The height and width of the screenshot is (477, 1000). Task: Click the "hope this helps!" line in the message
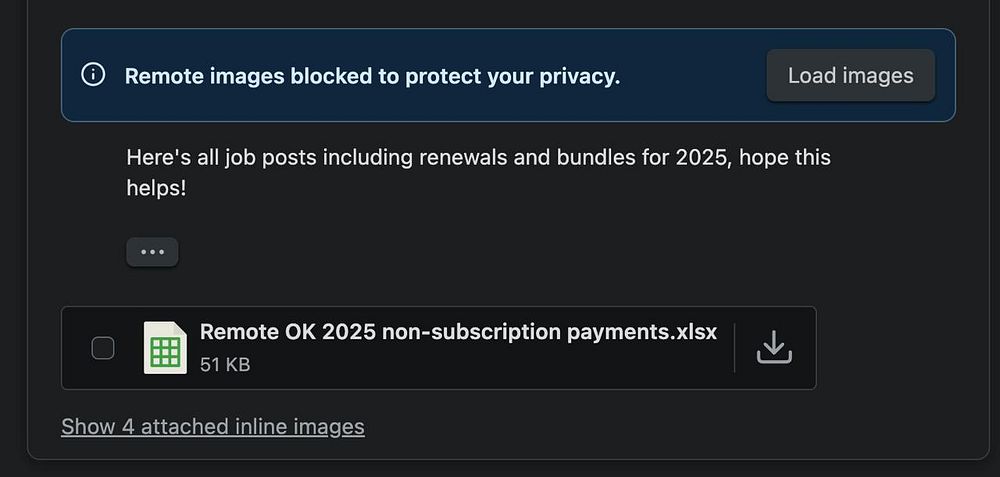point(156,188)
